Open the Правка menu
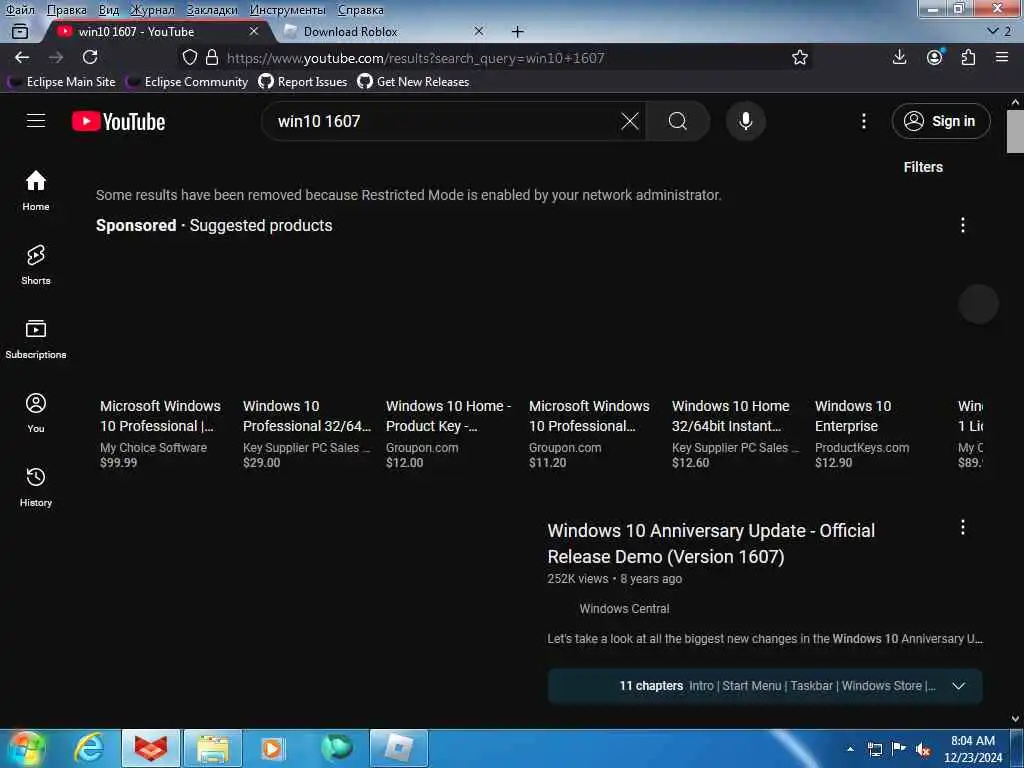 (67, 10)
